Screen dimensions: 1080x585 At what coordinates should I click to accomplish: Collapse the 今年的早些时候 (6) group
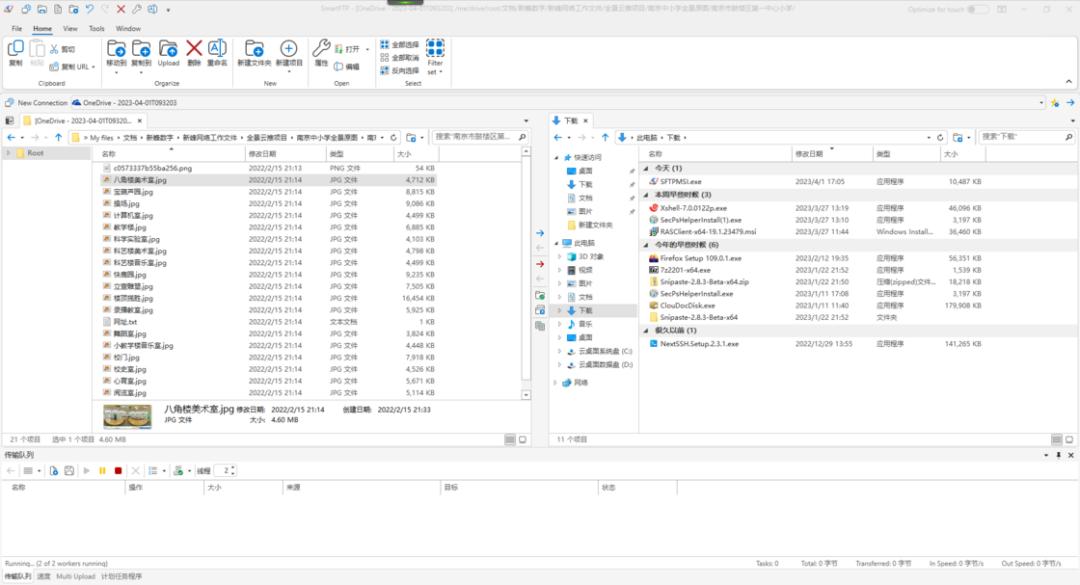(646, 245)
